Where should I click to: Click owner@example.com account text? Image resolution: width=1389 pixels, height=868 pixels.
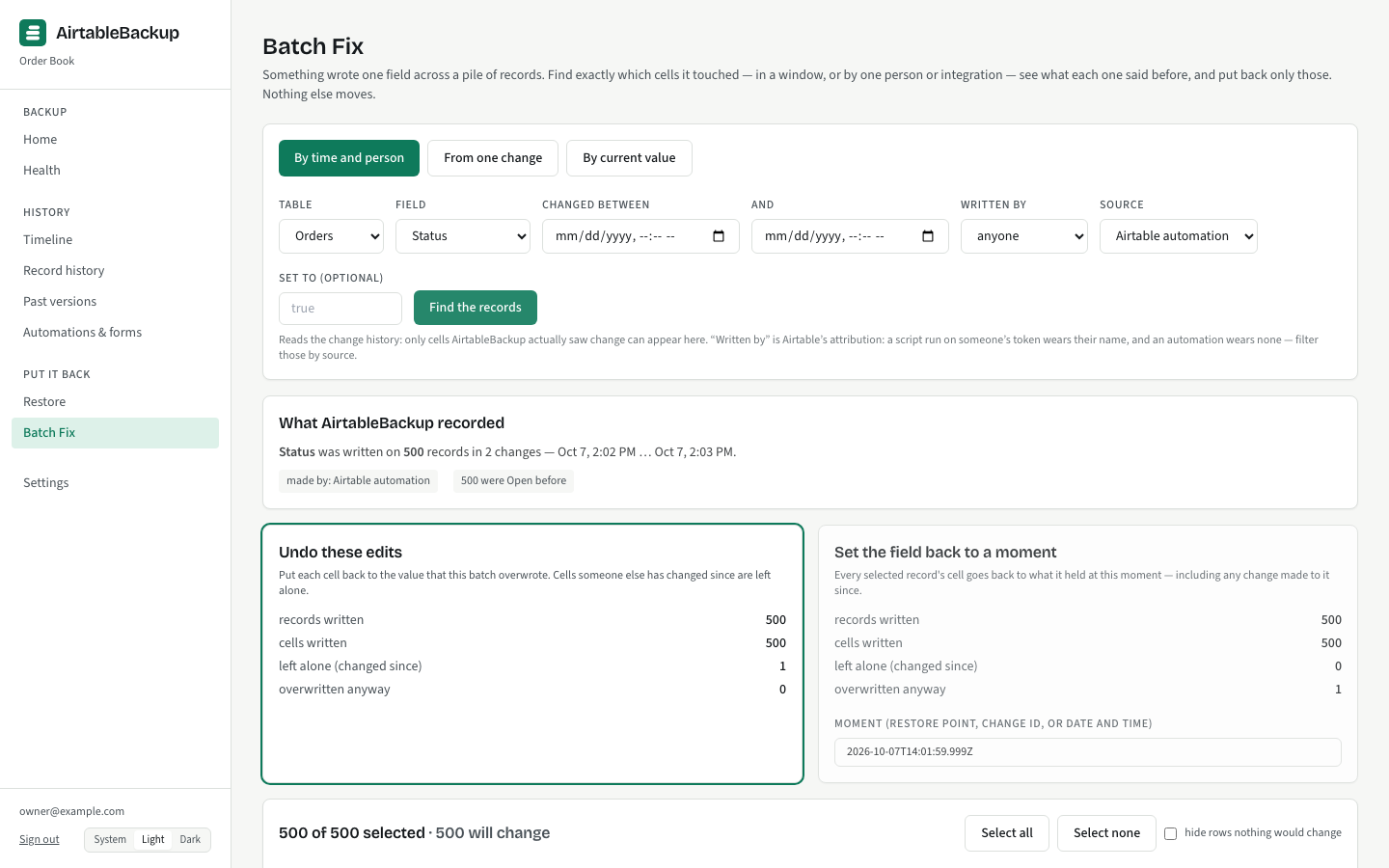[x=72, y=812]
